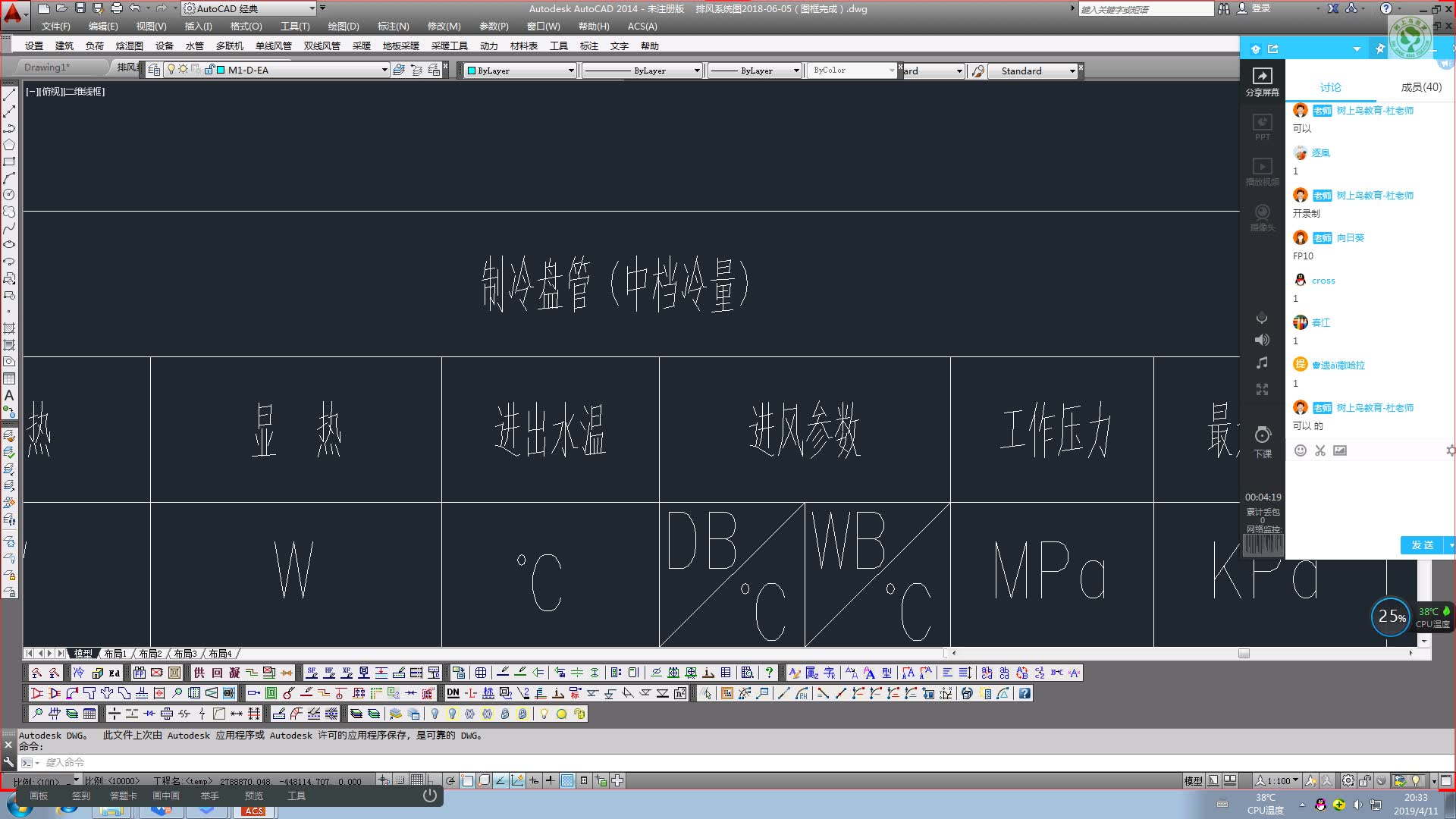Screen dimensions: 1456x819
Task: Open the 修改(M) menu
Action: point(444,27)
